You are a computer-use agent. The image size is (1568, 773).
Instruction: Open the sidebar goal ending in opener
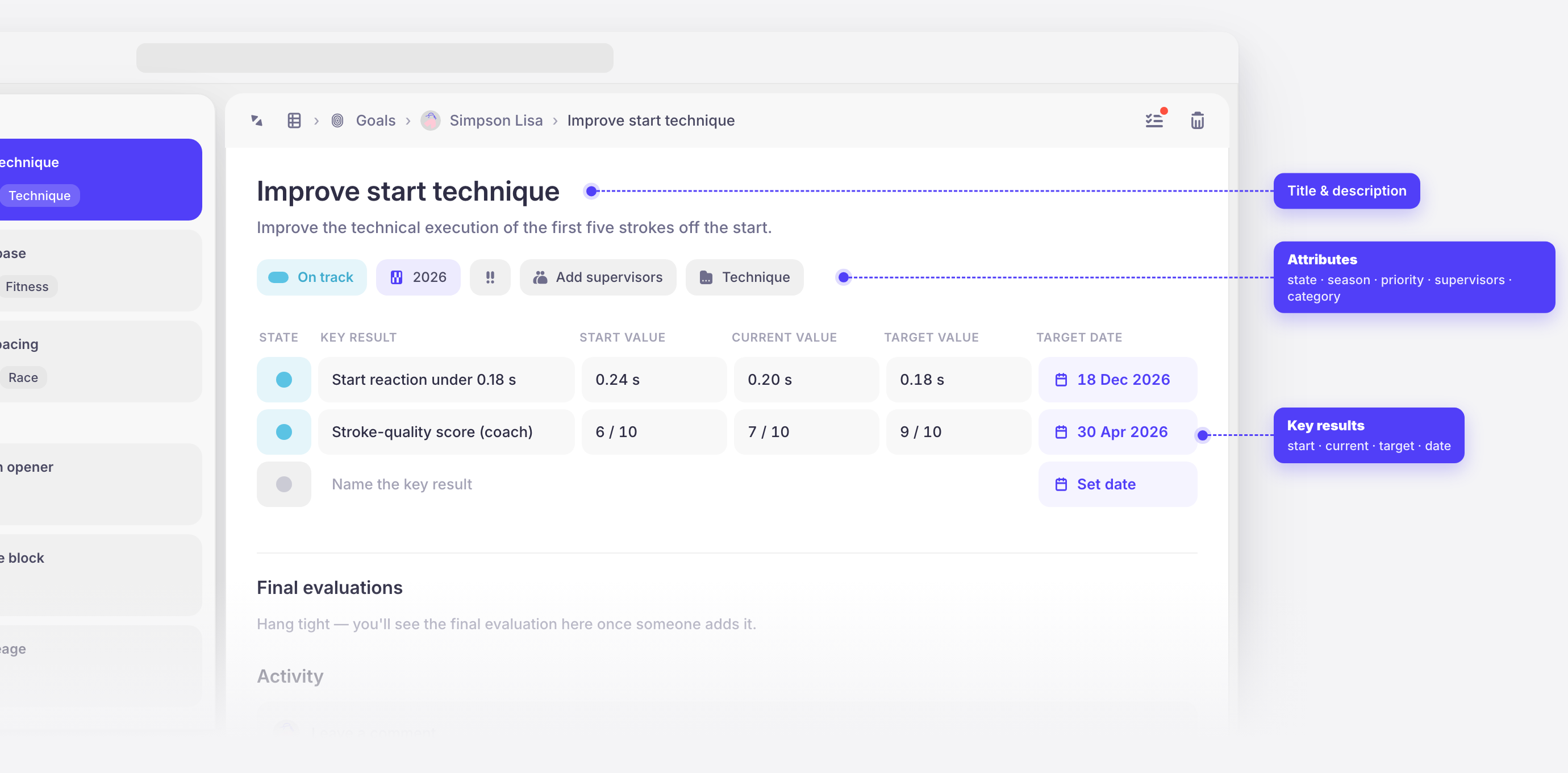pos(101,484)
